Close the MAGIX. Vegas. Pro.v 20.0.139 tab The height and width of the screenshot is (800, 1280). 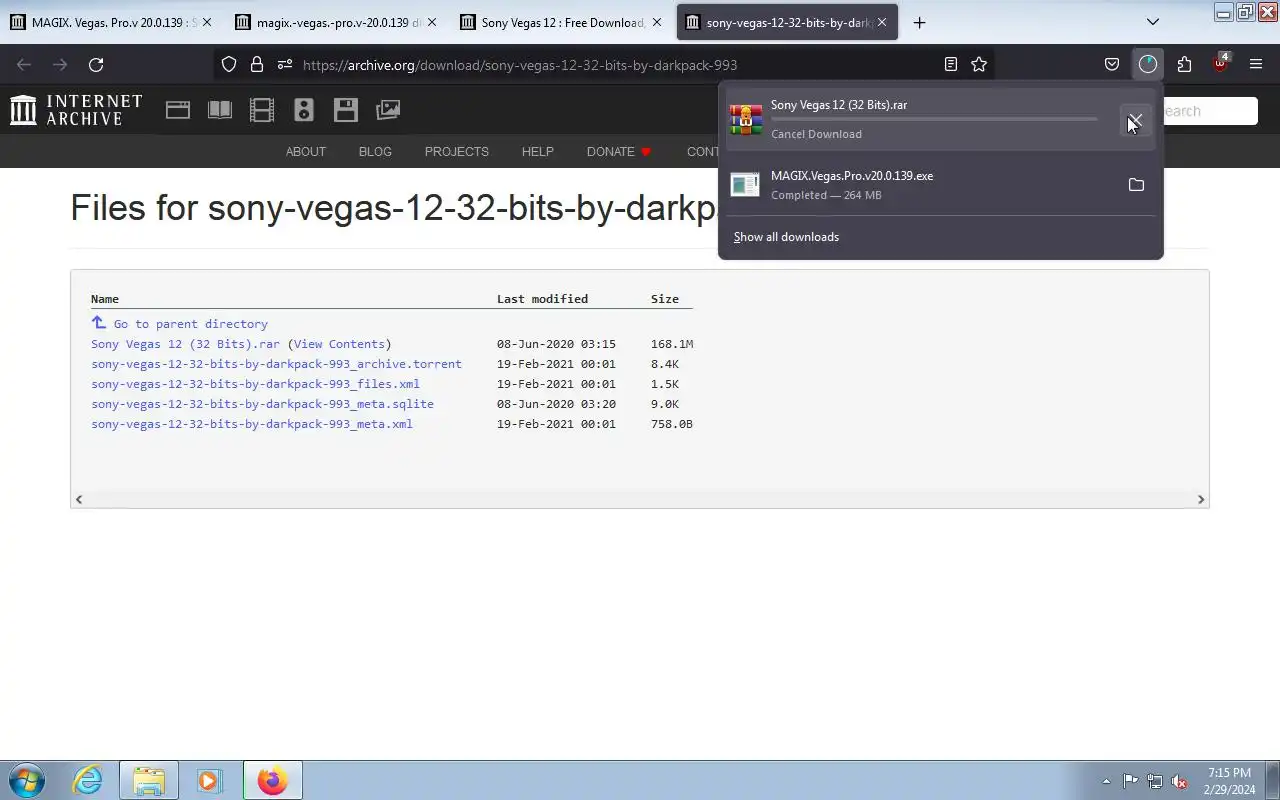point(207,22)
